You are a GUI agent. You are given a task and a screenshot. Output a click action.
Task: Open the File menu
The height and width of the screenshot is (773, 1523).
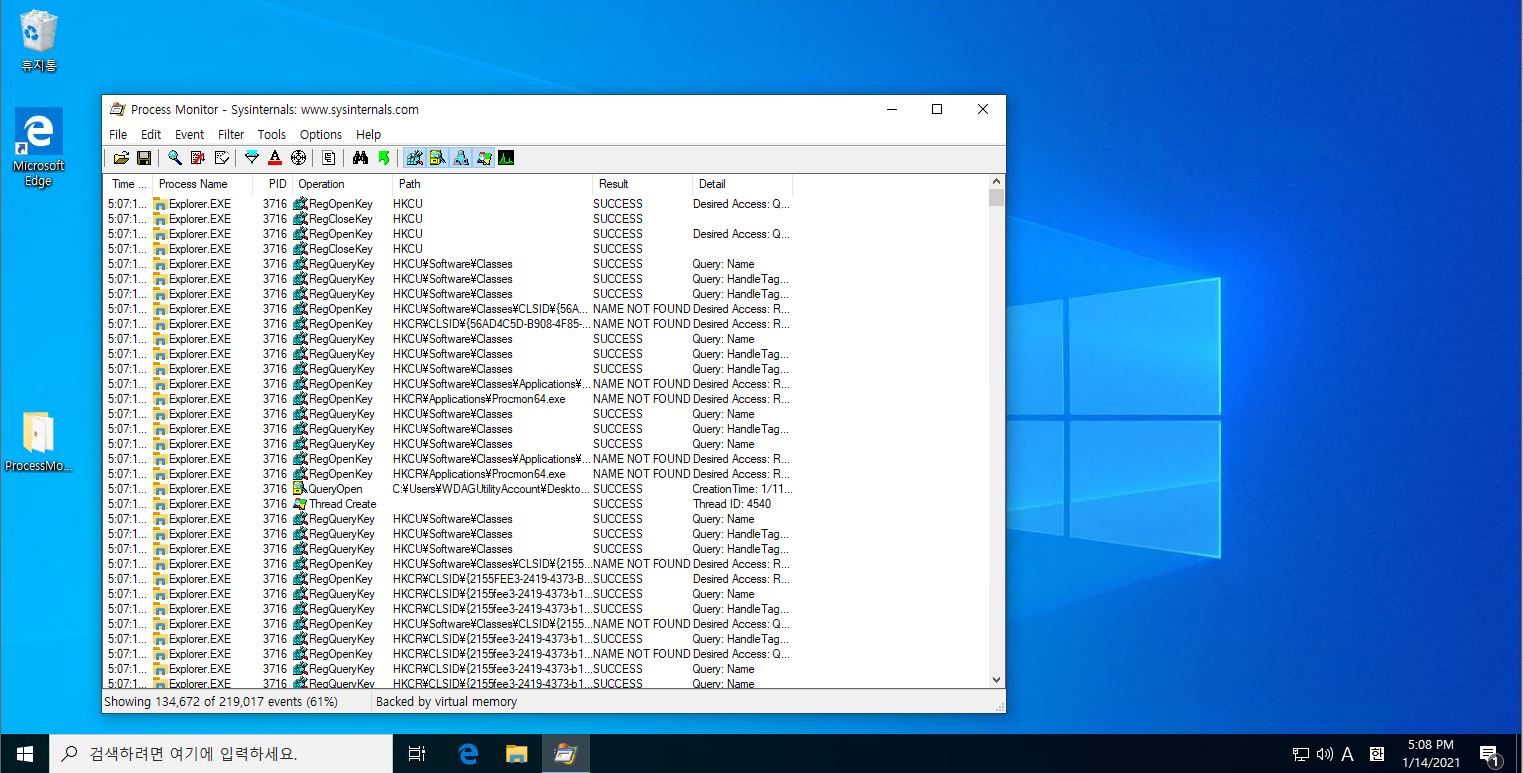pos(118,134)
